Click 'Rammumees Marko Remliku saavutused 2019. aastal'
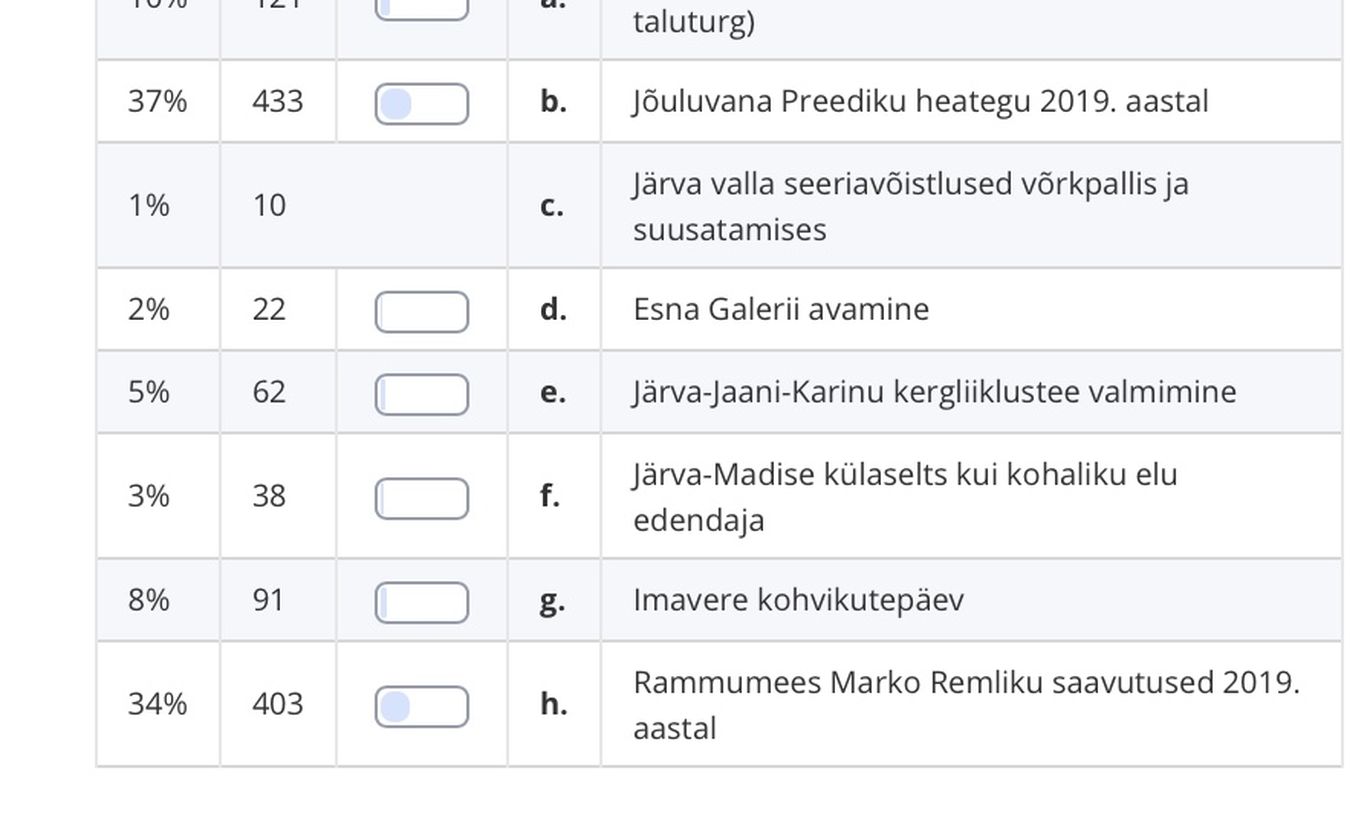 (x=966, y=704)
